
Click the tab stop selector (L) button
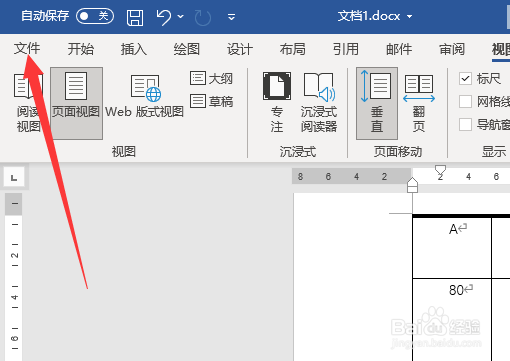pyautogui.click(x=14, y=177)
